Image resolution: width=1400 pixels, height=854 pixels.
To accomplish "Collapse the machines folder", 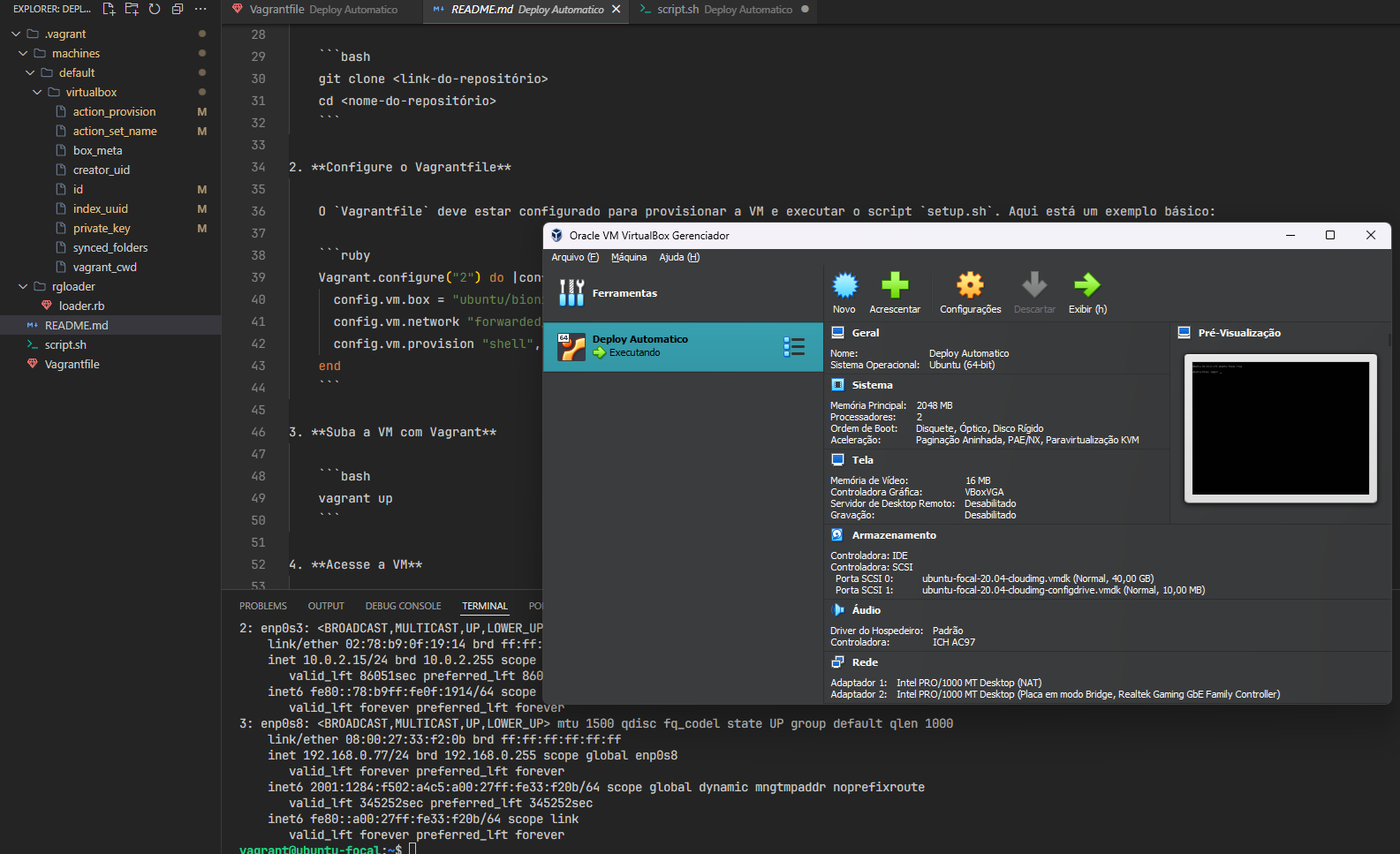I will [x=23, y=53].
